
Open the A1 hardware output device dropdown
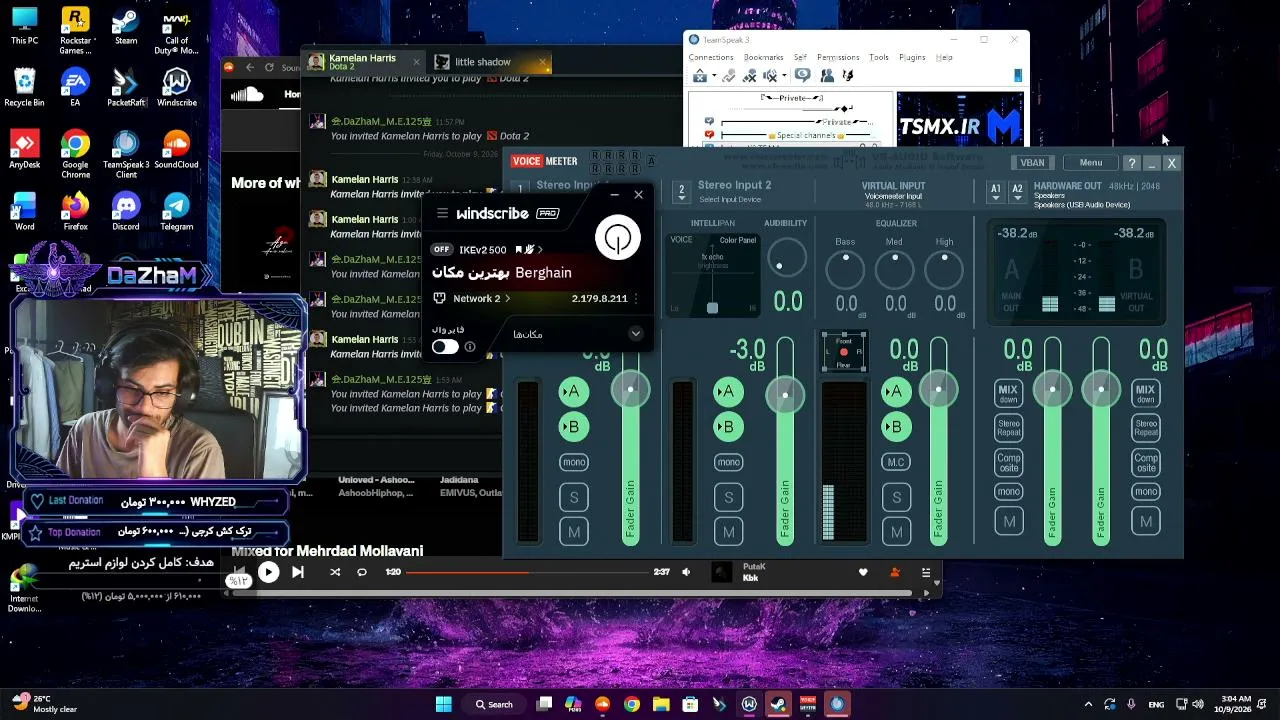pyautogui.click(x=995, y=192)
